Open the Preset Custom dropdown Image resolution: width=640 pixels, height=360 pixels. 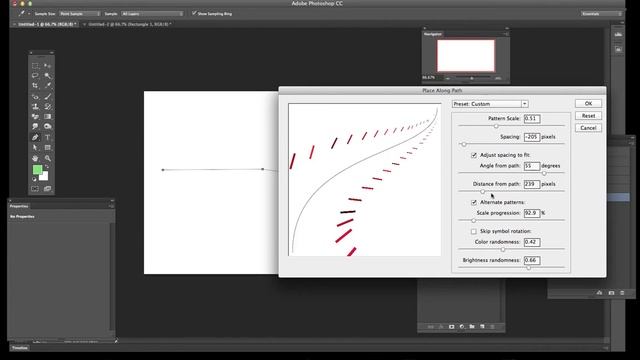click(490, 104)
